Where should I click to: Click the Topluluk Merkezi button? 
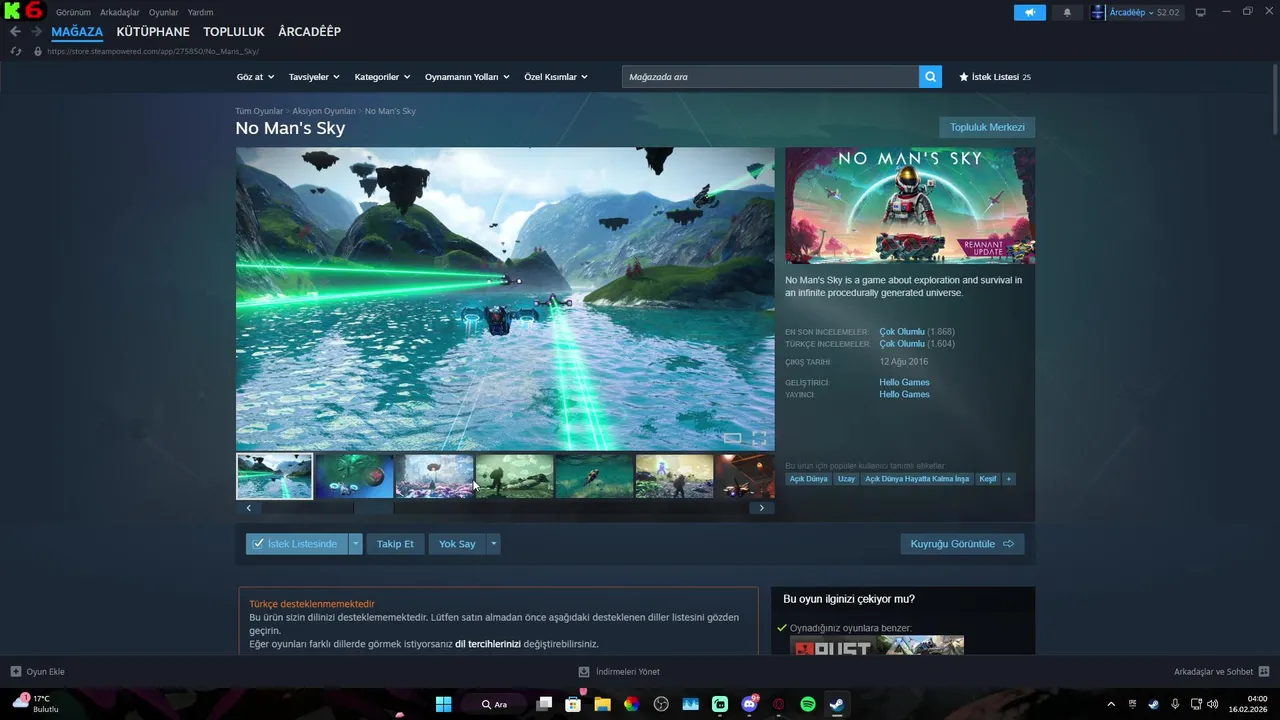(987, 127)
